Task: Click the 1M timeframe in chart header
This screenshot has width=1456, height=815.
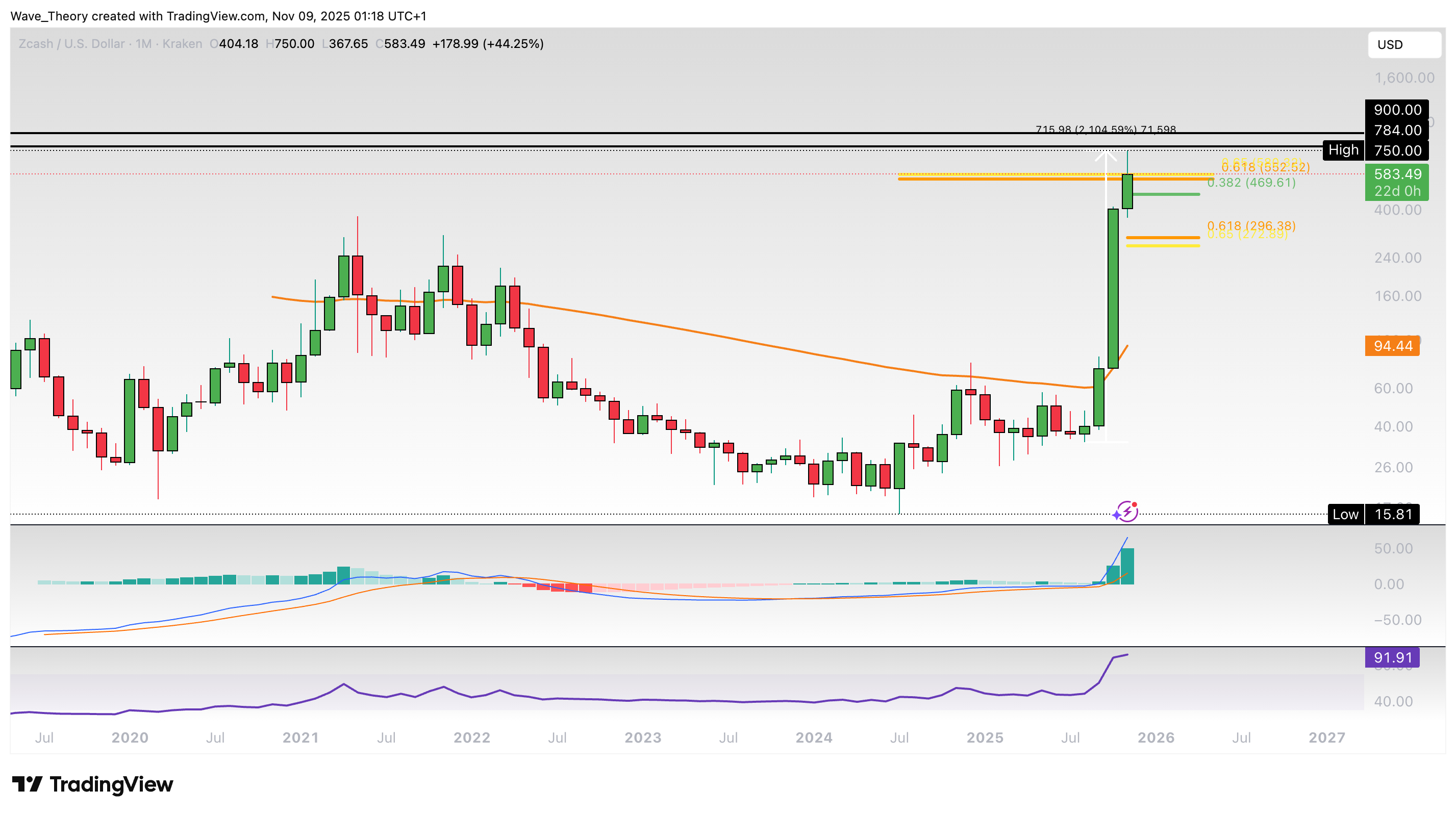Action: coord(143,44)
